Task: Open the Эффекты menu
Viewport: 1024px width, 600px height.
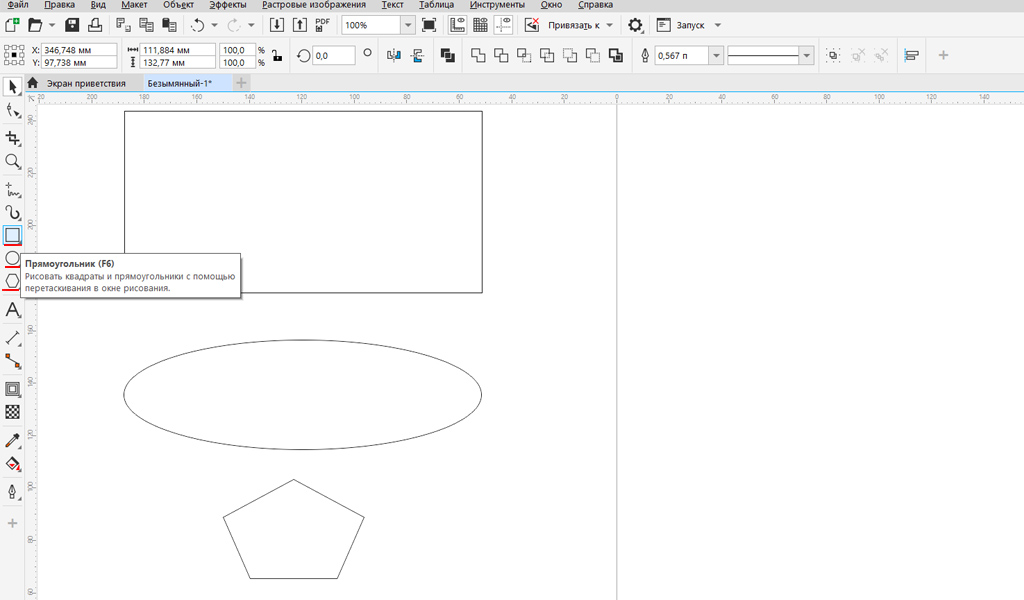Action: (227, 5)
